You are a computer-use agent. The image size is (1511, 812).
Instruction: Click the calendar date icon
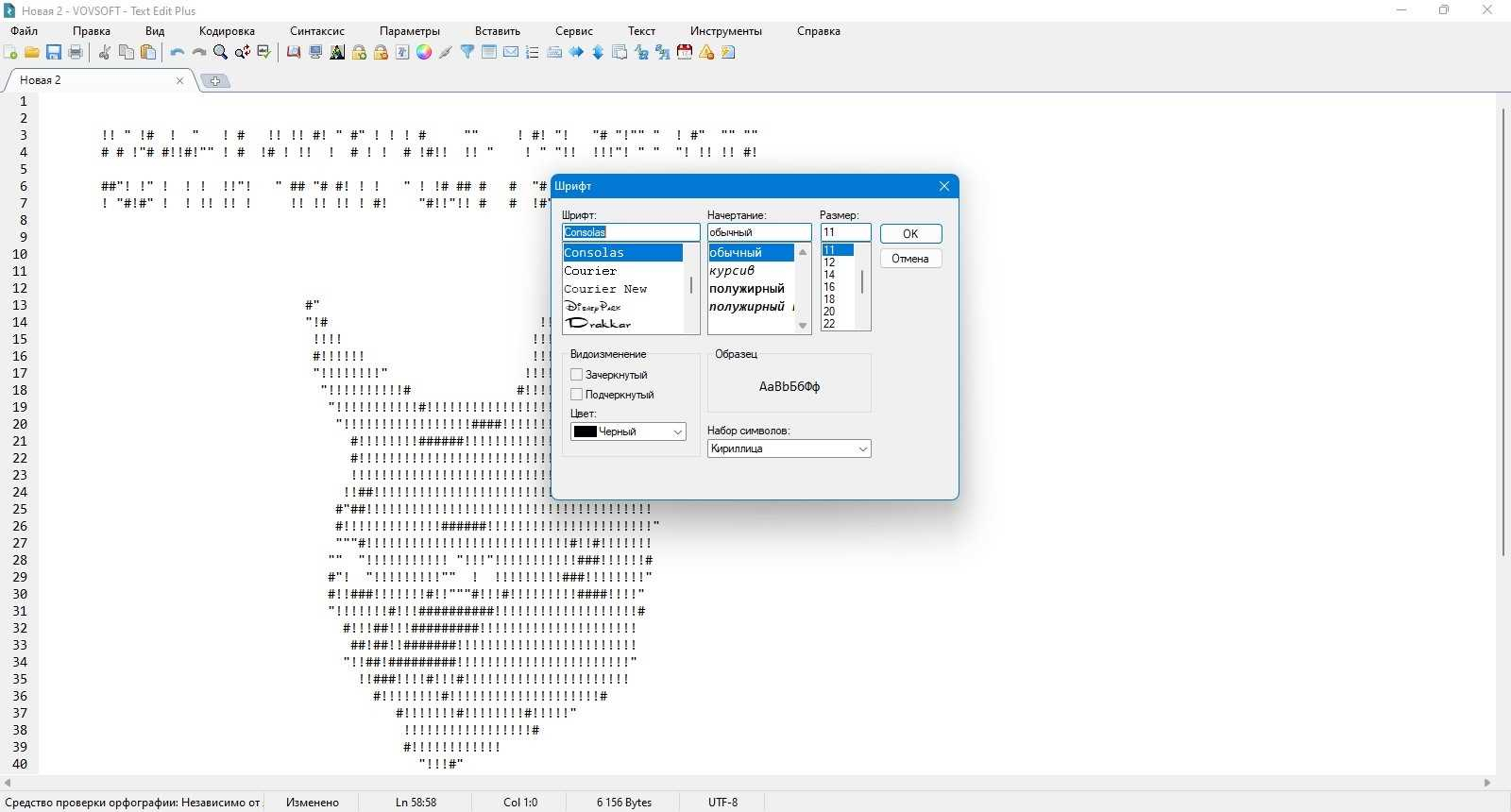pos(685,53)
